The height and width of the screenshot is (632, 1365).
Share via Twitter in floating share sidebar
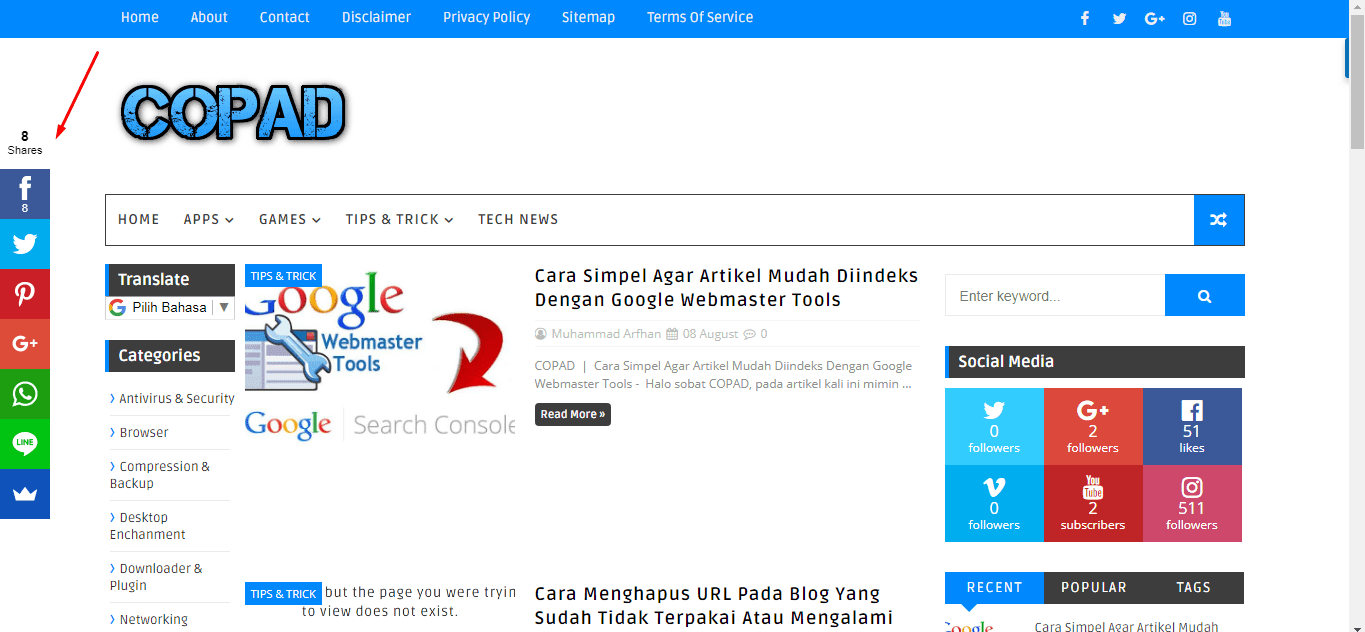click(x=25, y=244)
